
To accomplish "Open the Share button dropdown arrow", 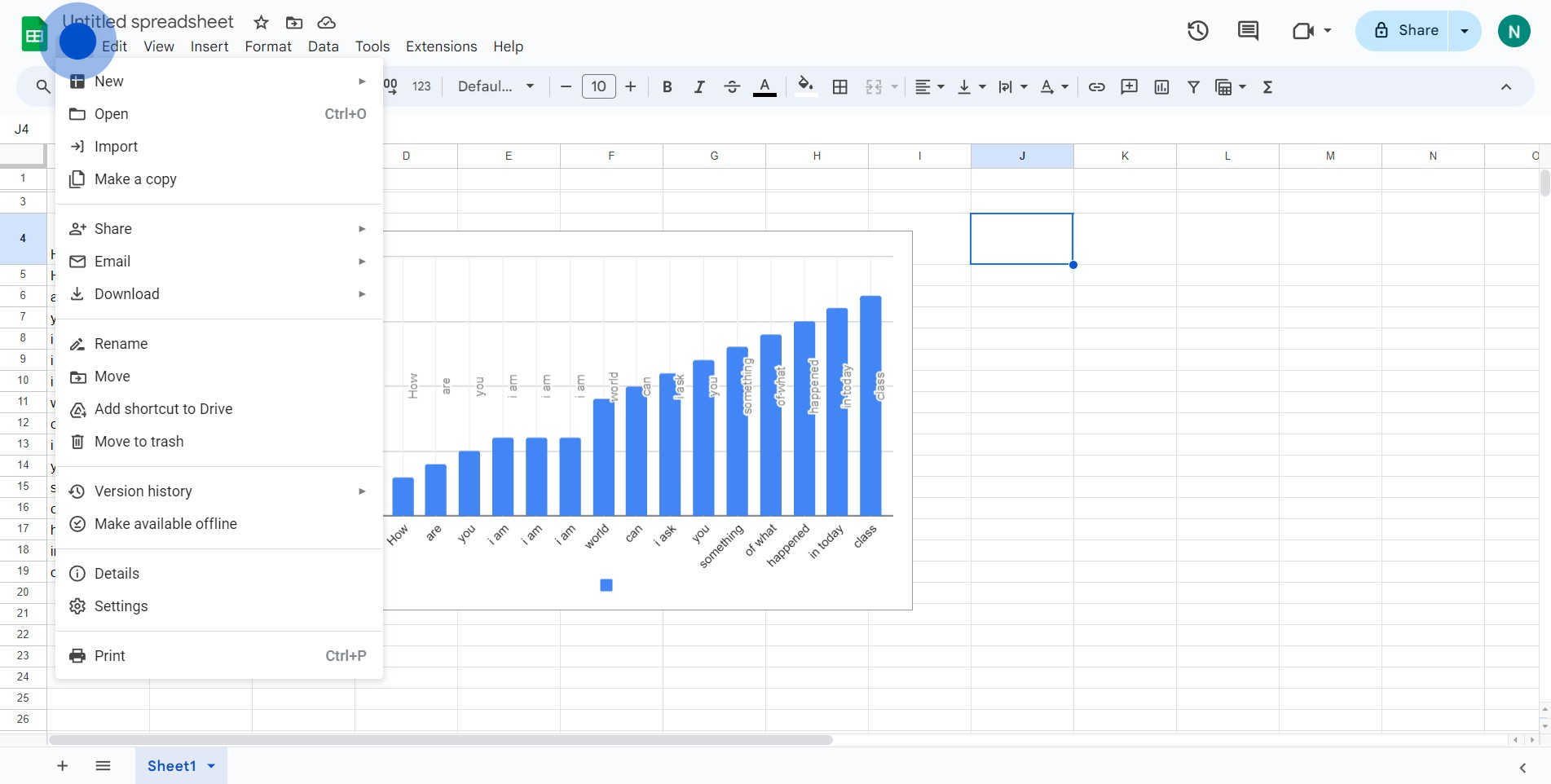I will 1465,31.
